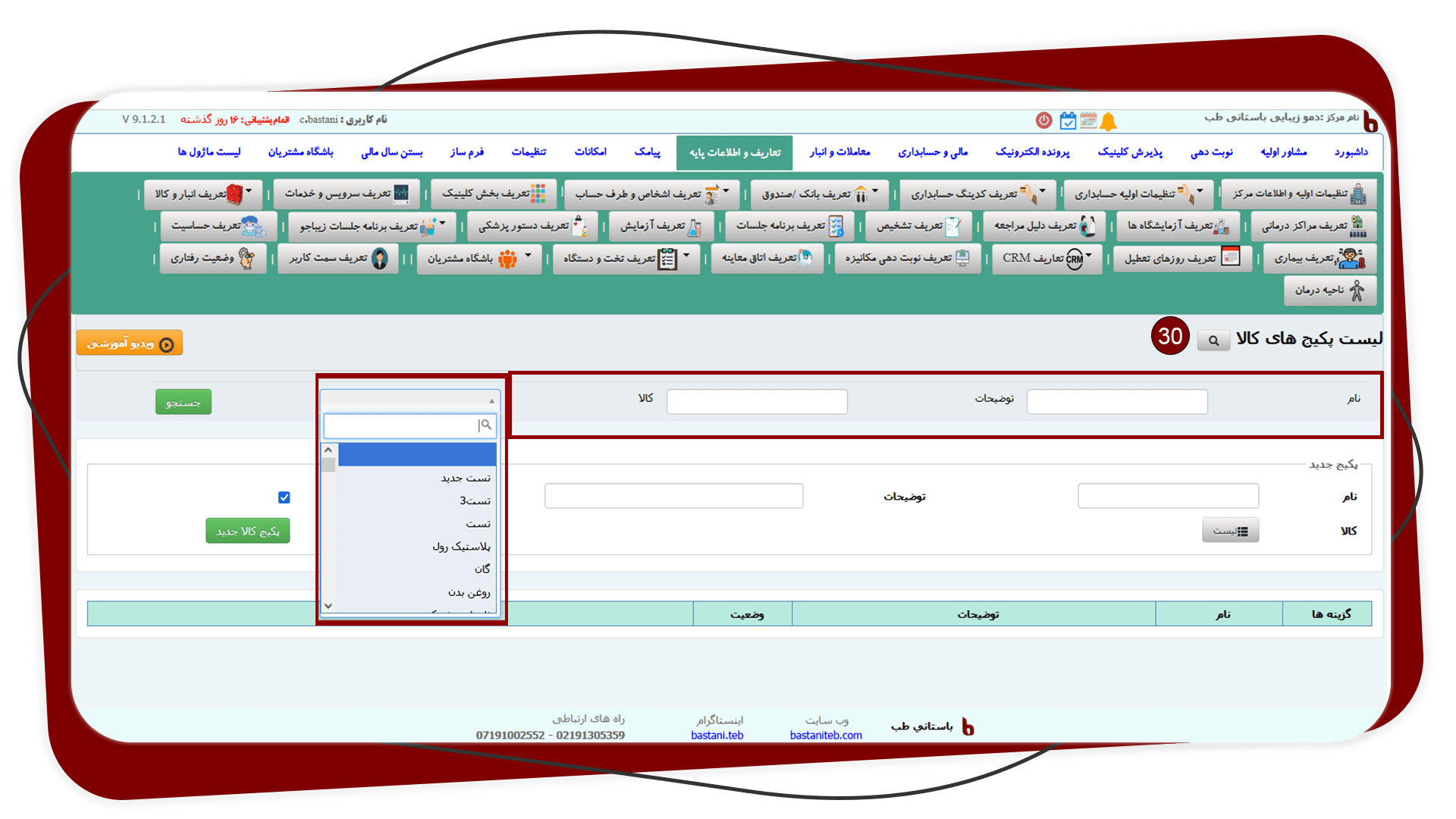
Task: Expand تعریف کدینگ حسابداری dropdown arrow
Action: (1042, 190)
